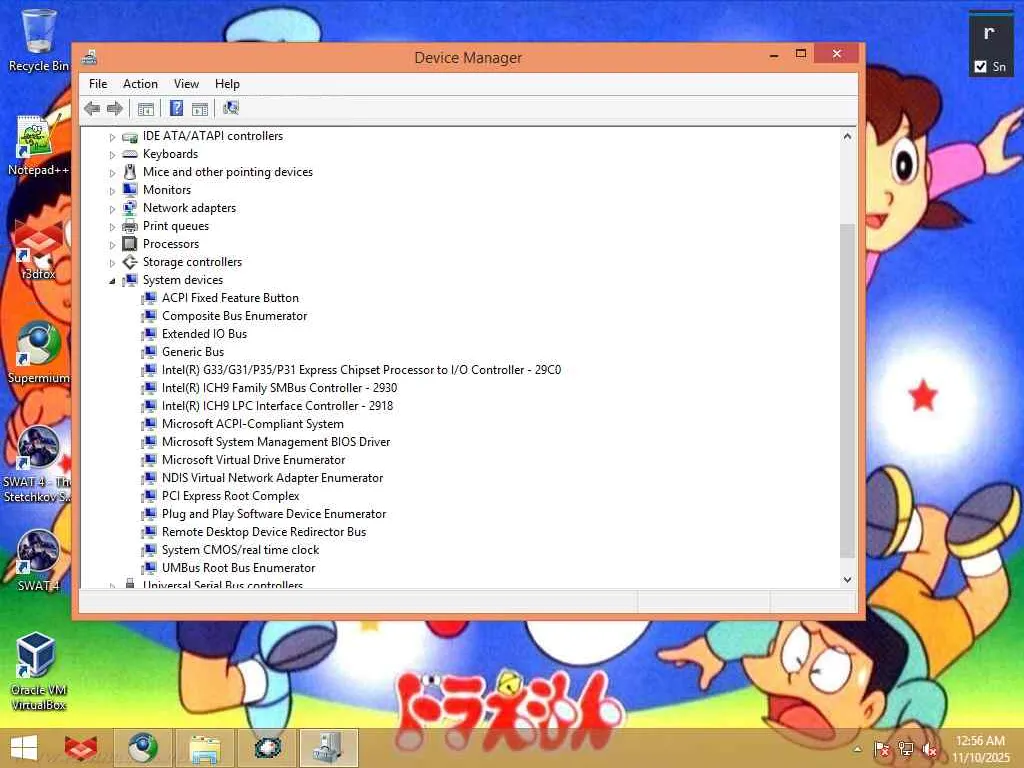Click the printer icon for Print queues
The image size is (1024, 768).
130,226
